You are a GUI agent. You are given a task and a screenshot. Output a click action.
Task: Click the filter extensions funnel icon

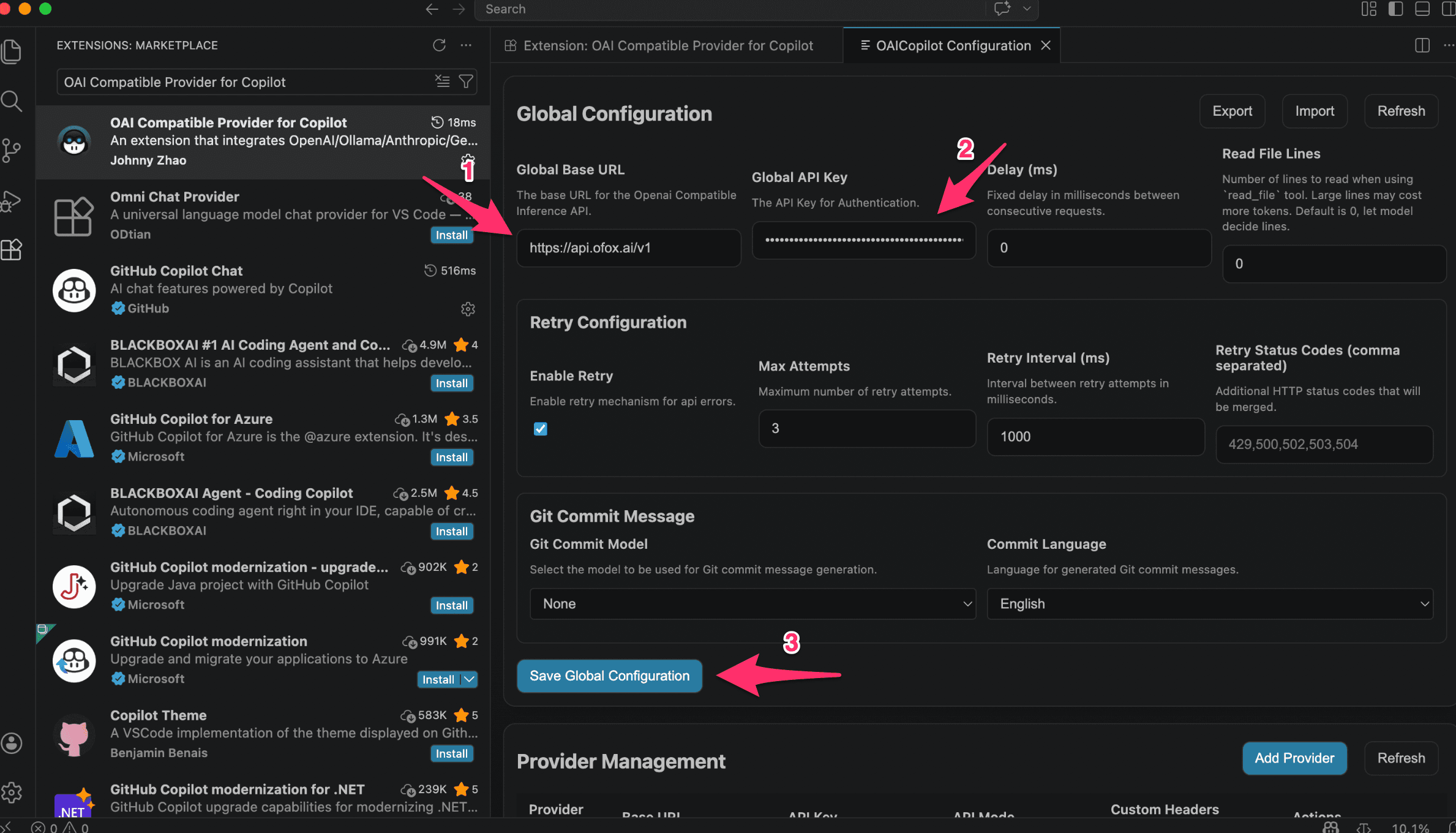click(466, 81)
